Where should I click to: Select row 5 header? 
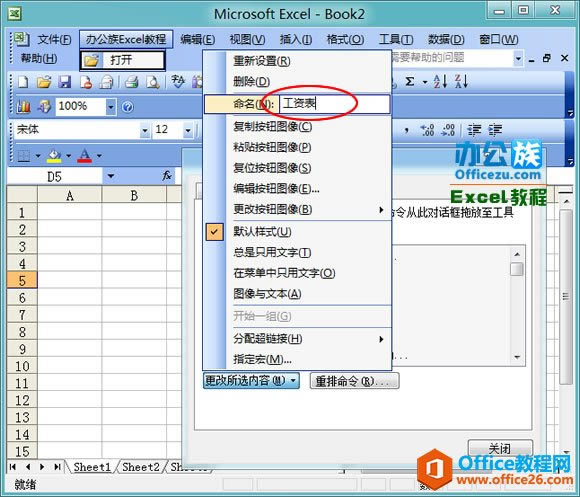click(22, 280)
